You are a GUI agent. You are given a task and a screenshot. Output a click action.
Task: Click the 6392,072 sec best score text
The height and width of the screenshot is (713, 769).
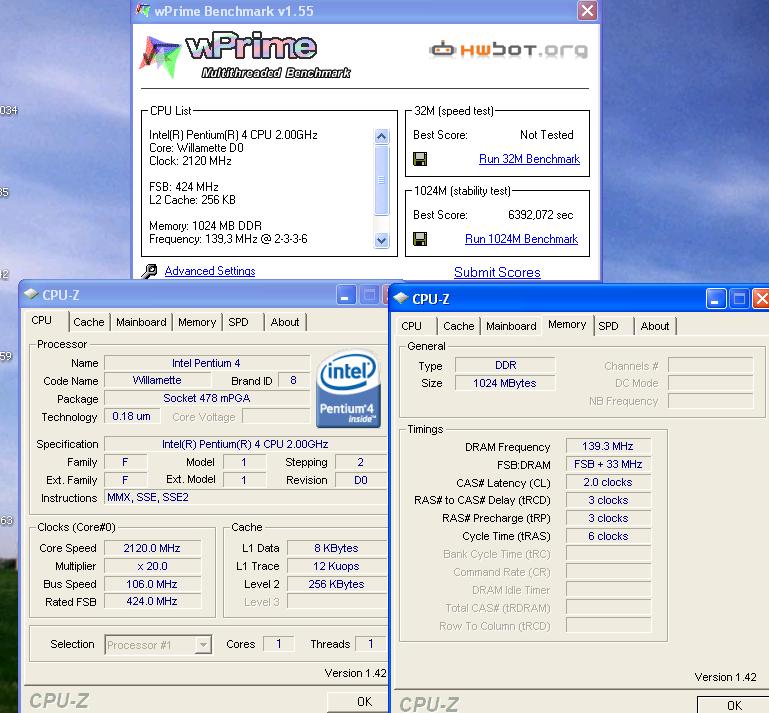pyautogui.click(x=540, y=215)
